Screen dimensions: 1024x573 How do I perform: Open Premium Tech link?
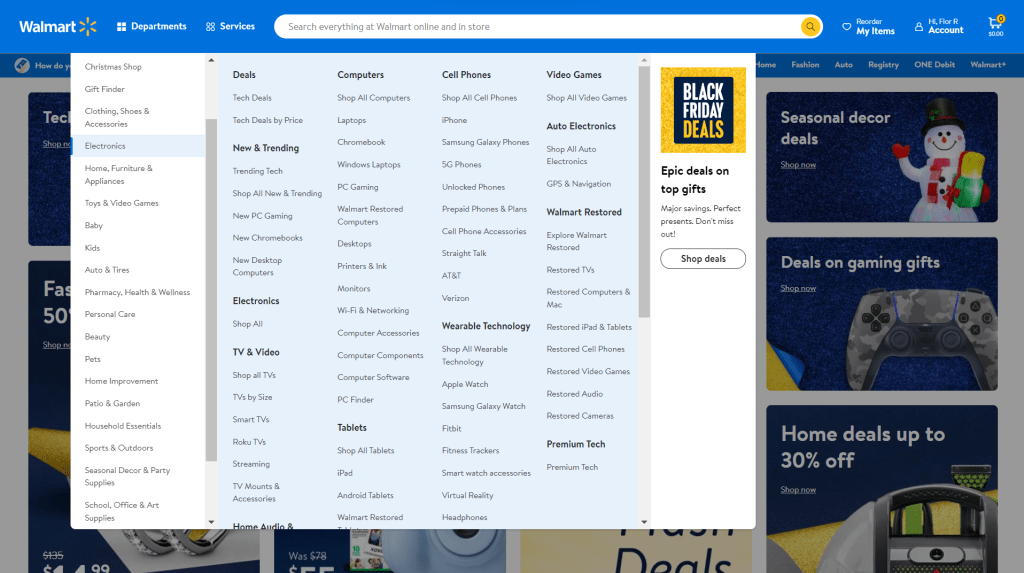[572, 467]
